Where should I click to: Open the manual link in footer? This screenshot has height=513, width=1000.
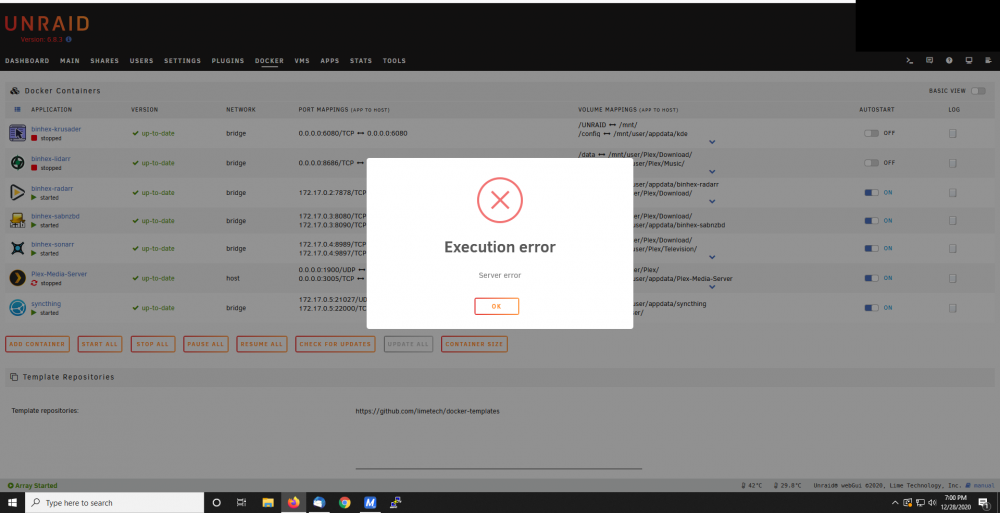click(x=982, y=486)
